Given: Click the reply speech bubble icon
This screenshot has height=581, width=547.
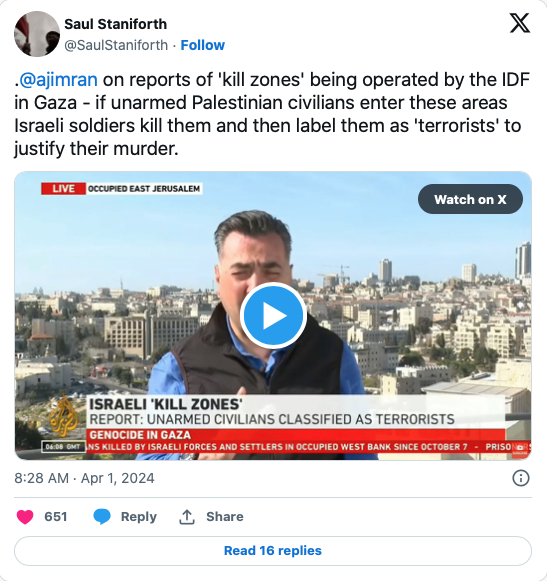Looking at the screenshot, I should coord(102,517).
